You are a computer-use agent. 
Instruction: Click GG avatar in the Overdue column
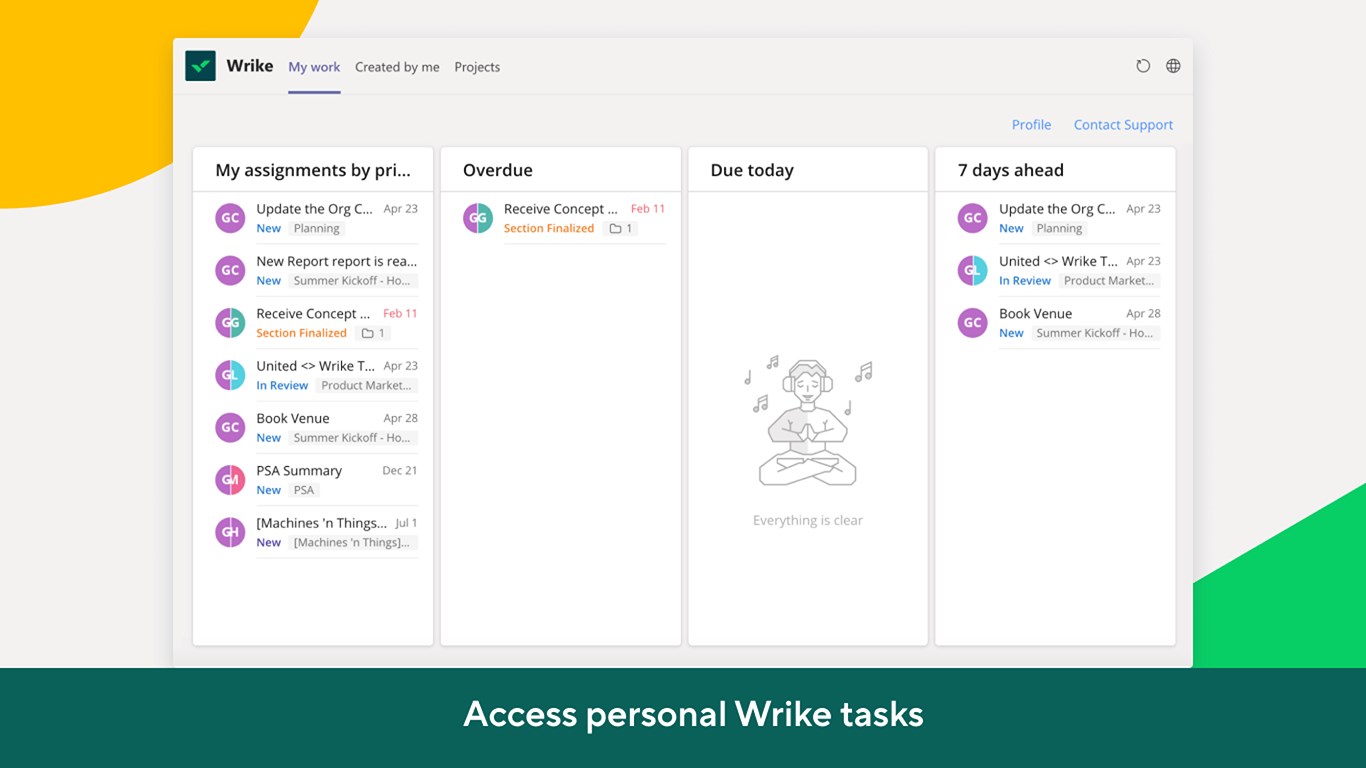(x=478, y=218)
